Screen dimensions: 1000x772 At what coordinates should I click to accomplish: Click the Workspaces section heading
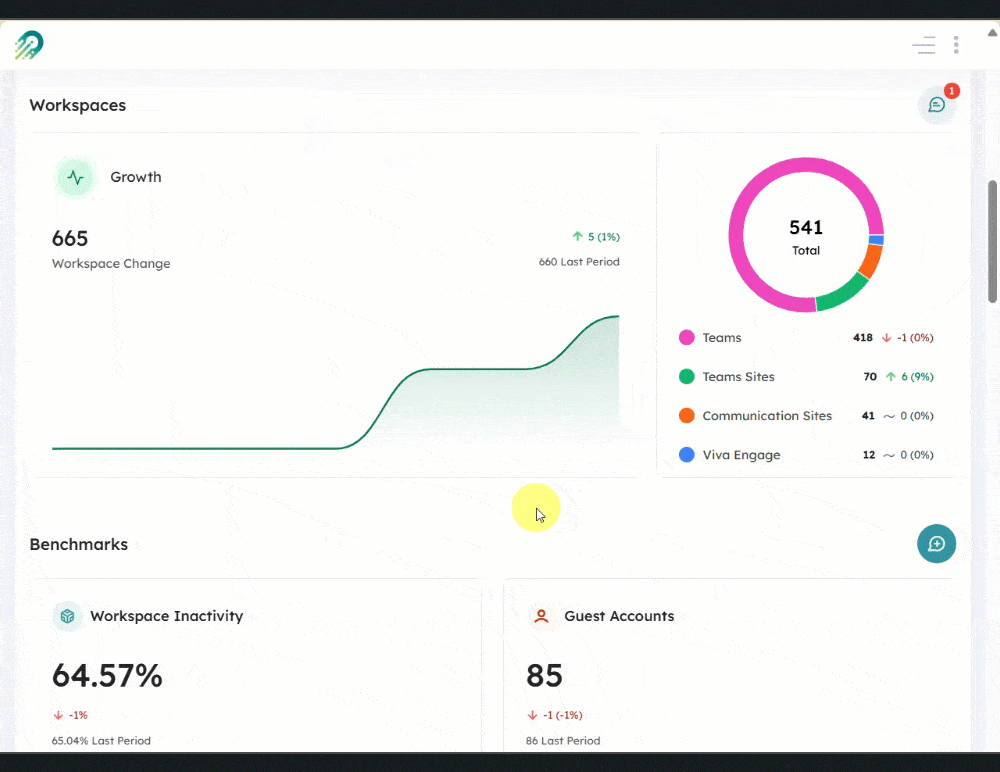[77, 105]
